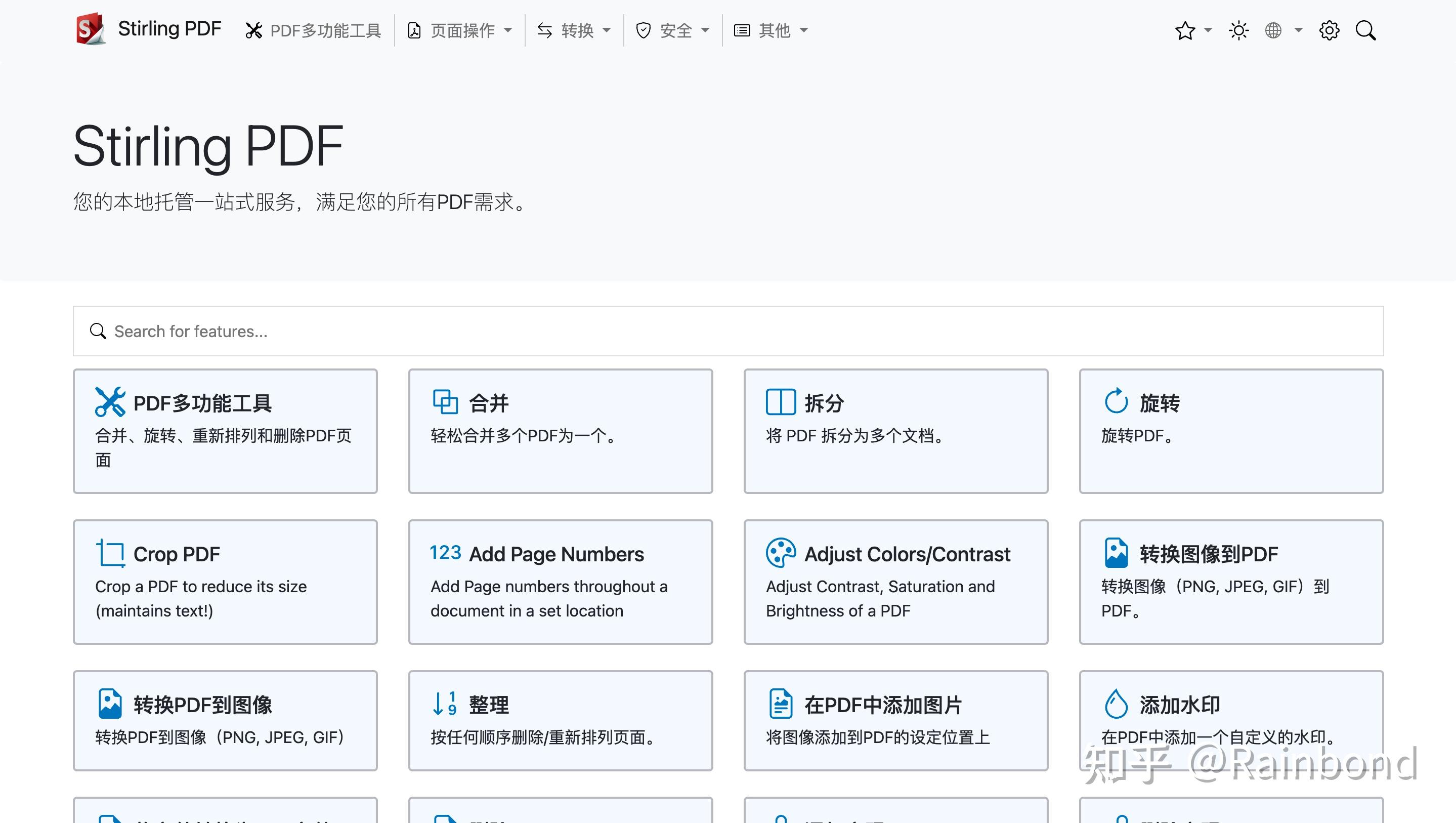1456x823 pixels.
Task: Click the wrench icon beside PDF多功能工具 in navbar
Action: (254, 30)
